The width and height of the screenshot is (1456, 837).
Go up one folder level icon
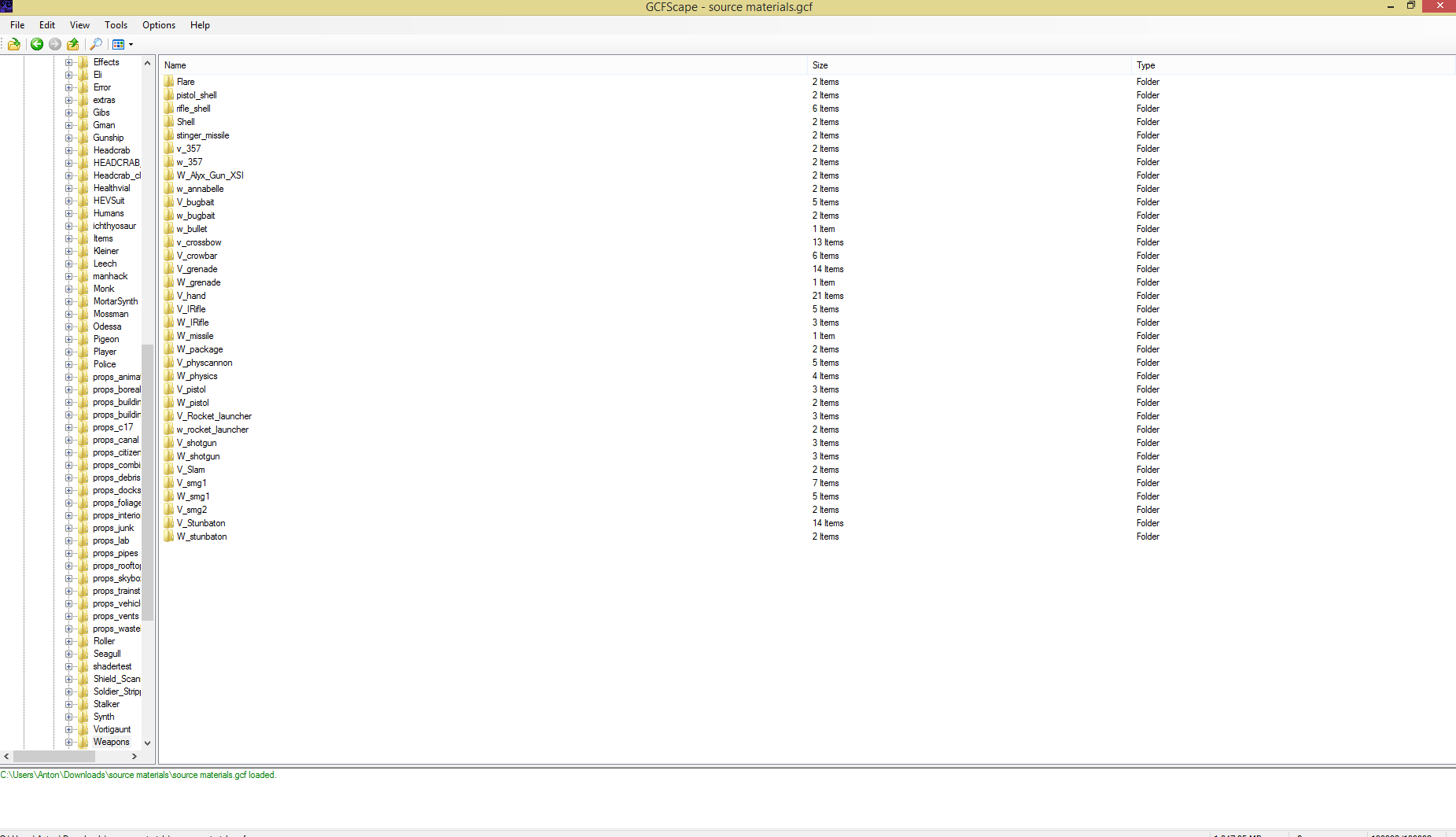point(73,44)
